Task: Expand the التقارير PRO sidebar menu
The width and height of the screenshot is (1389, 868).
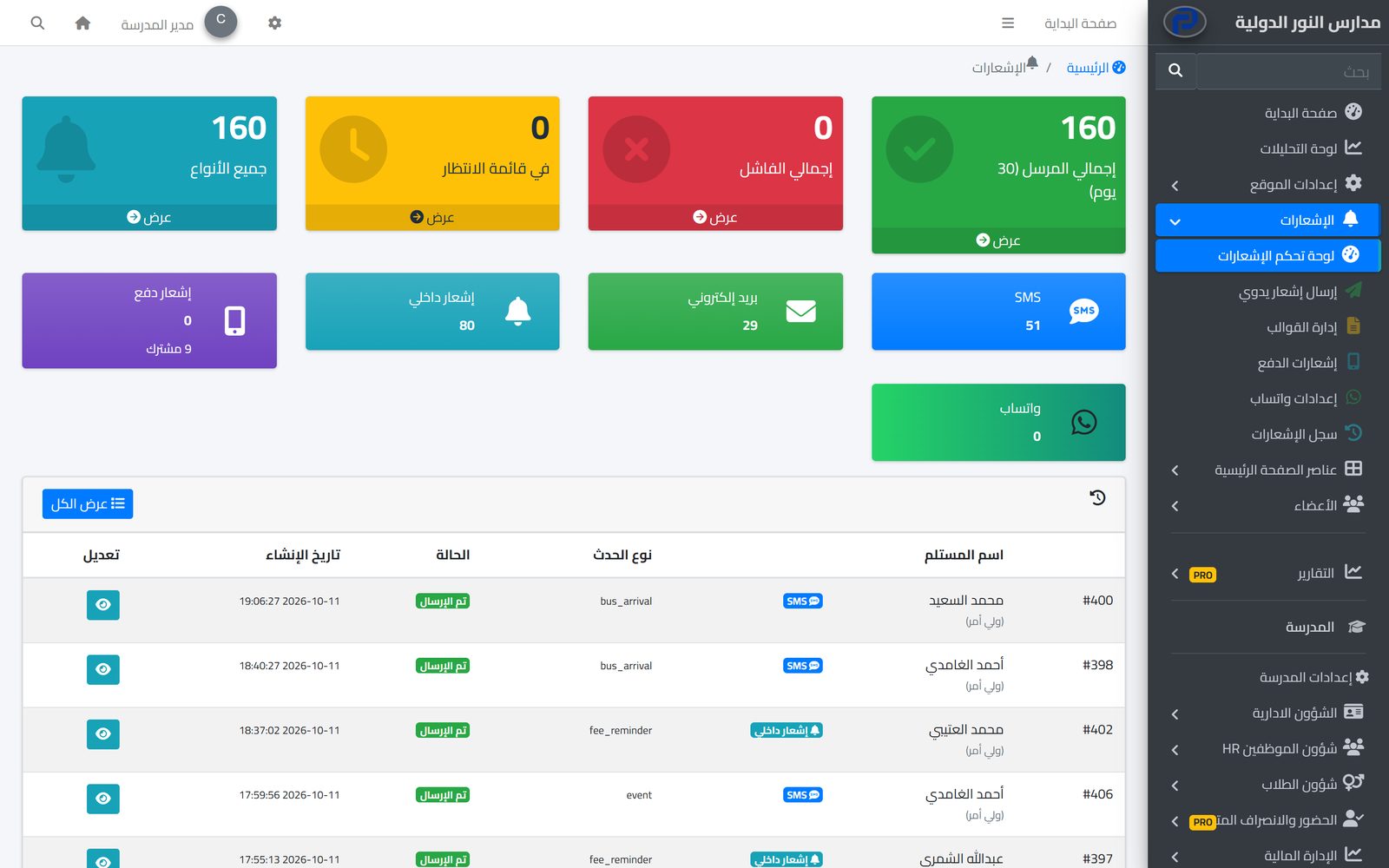Action: [x=1267, y=573]
